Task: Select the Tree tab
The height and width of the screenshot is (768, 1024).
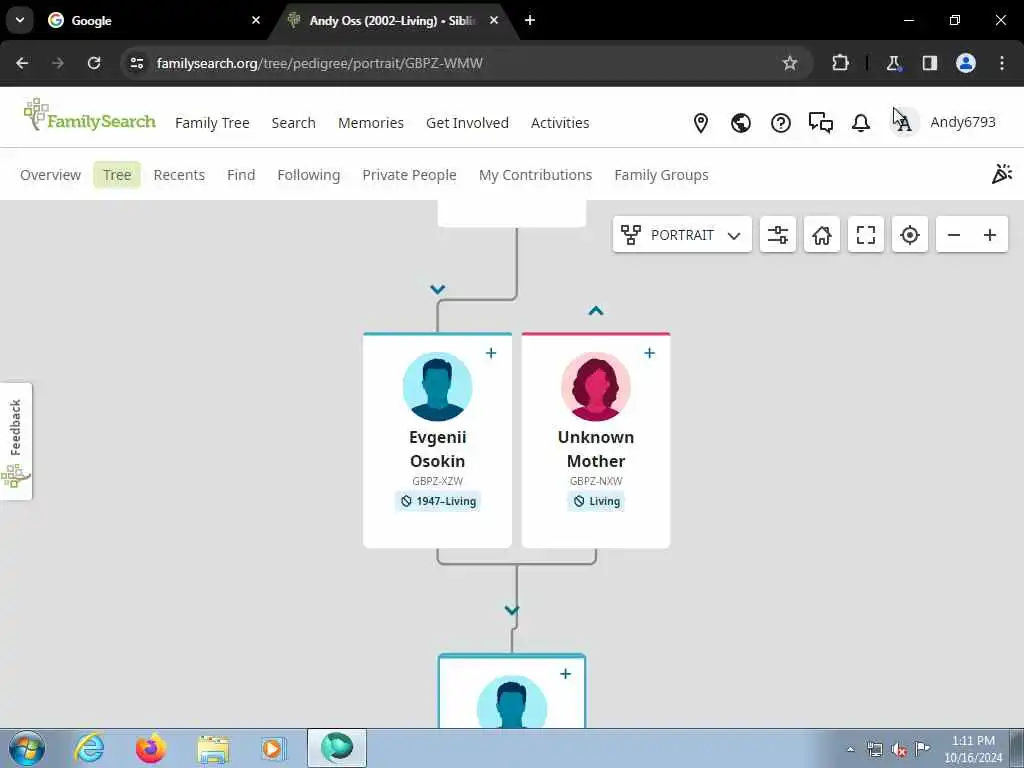Action: (117, 175)
